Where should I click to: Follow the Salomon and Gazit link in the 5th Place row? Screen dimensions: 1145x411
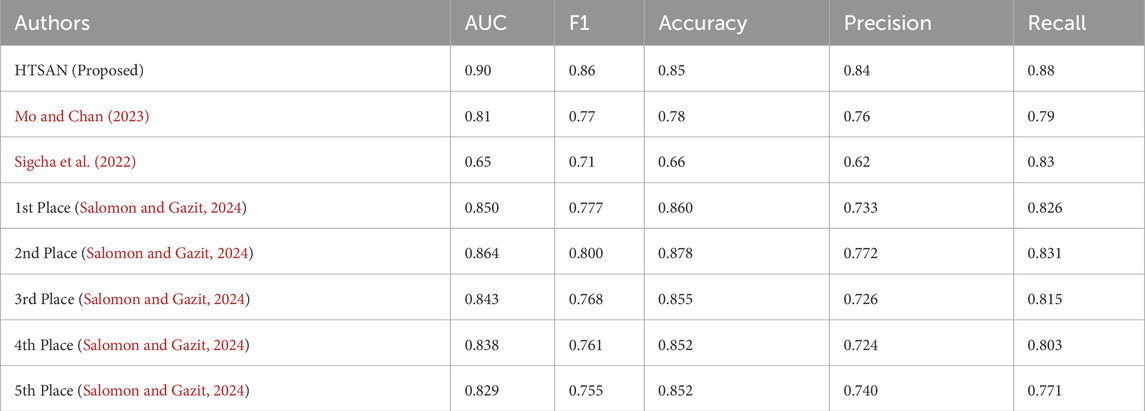click(166, 391)
